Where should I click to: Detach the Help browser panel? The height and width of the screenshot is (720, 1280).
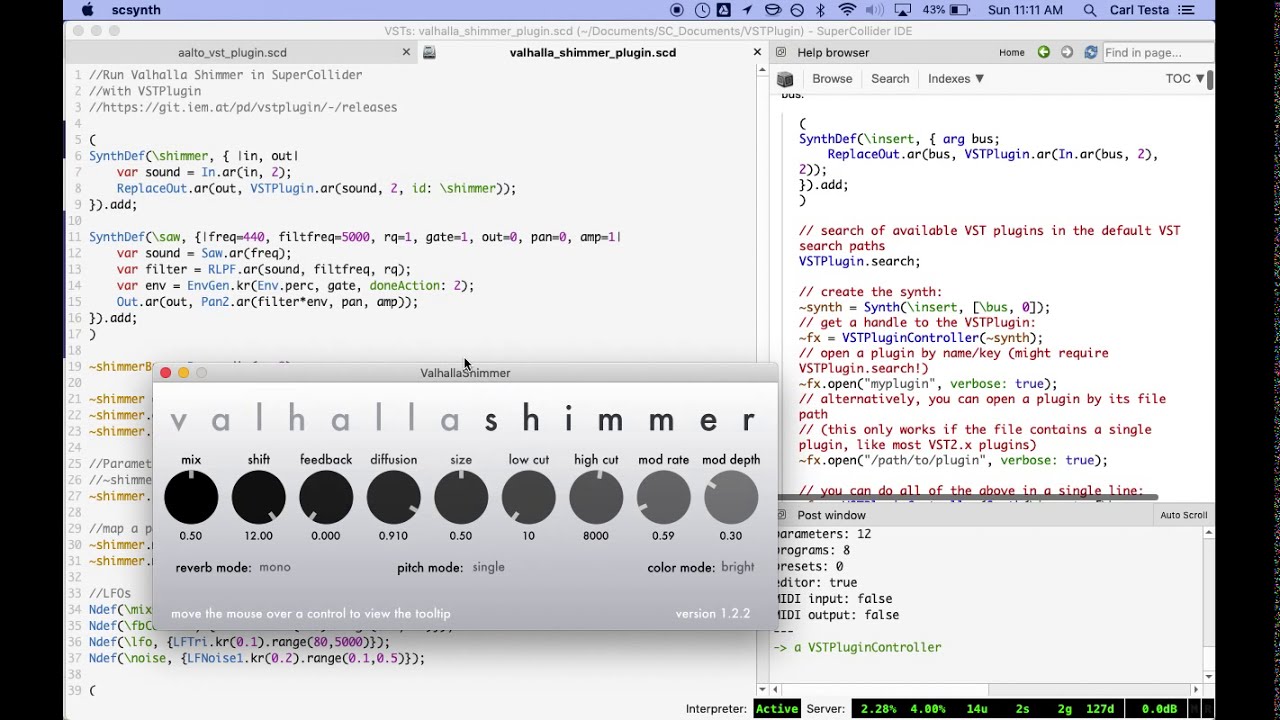pos(780,52)
